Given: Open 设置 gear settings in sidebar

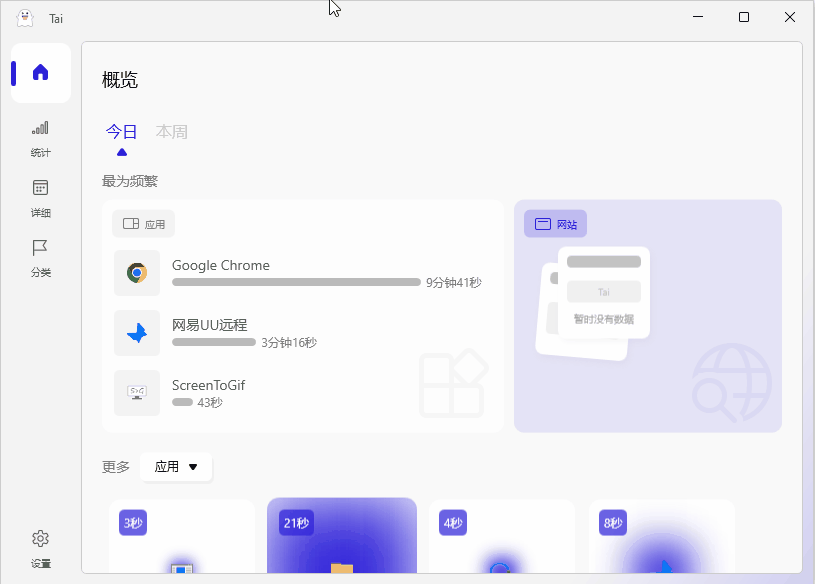Looking at the screenshot, I should coord(41,549).
